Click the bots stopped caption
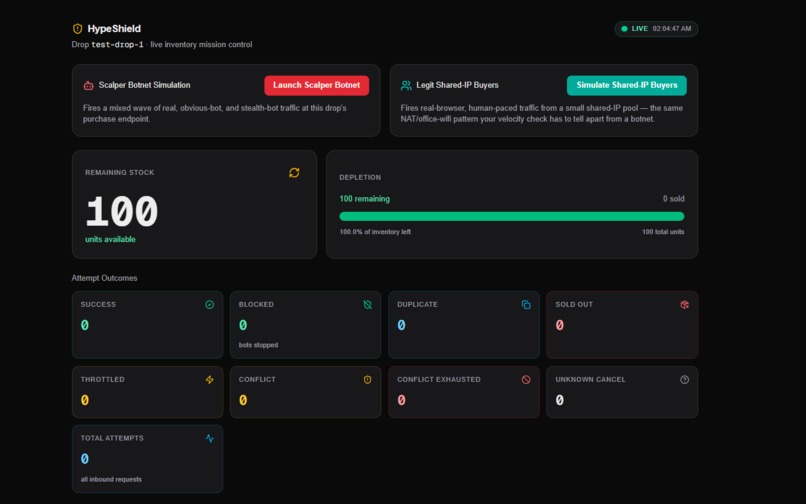This screenshot has height=504, width=806. pos(259,345)
